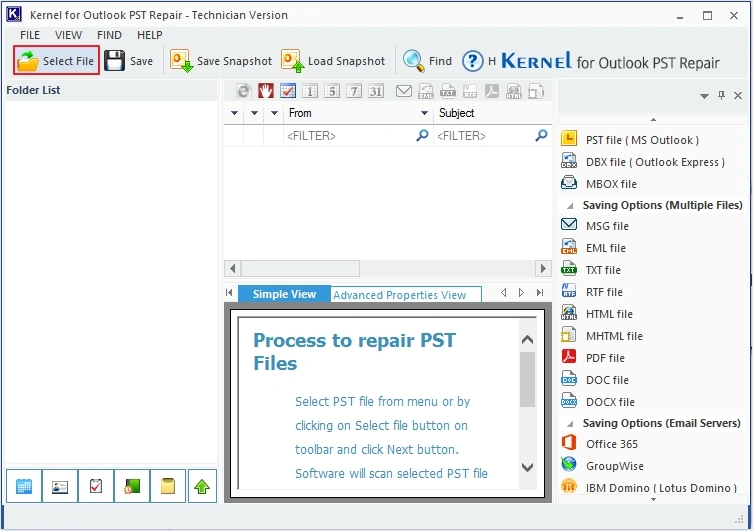
Task: Collapse Saving Options (Multiple Files) section
Action: (x=570, y=206)
